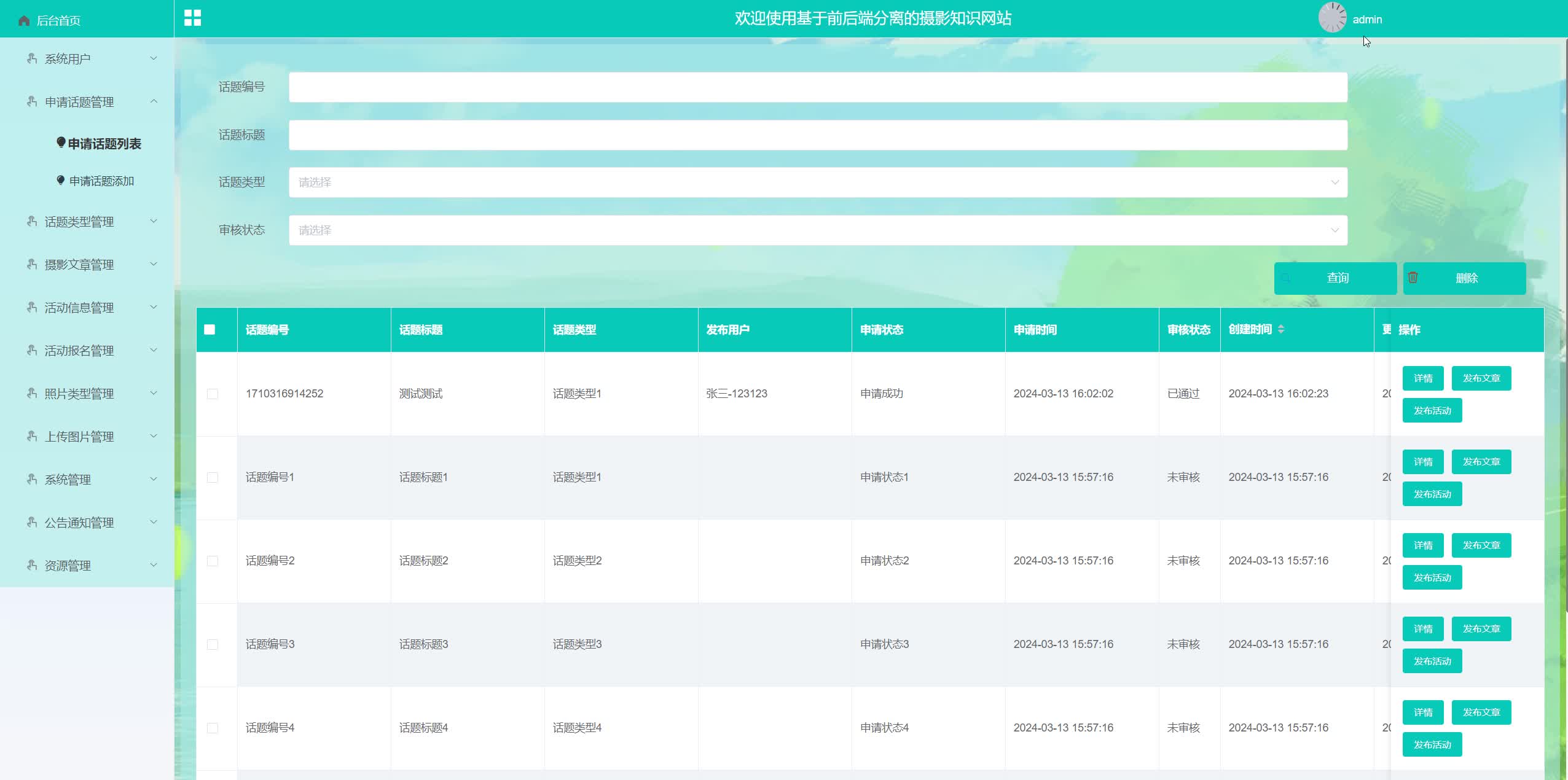Click the user icon beside 系统用户

click(32, 58)
